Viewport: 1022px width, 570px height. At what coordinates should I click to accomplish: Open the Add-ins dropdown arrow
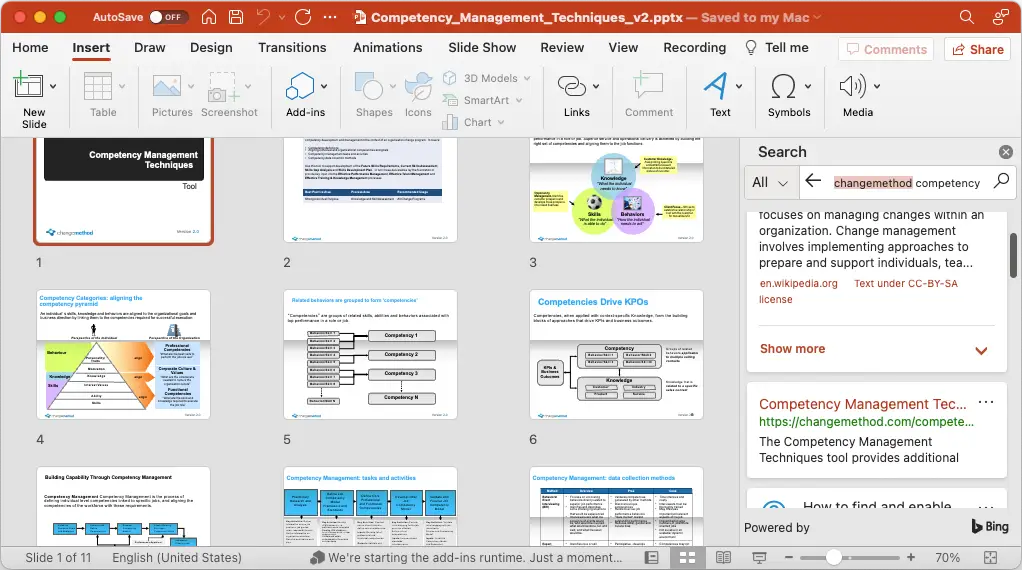tap(324, 86)
